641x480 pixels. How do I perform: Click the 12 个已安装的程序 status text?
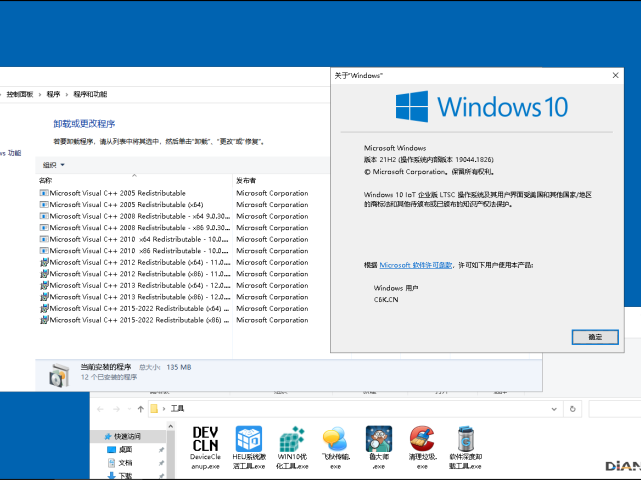[x=109, y=377]
